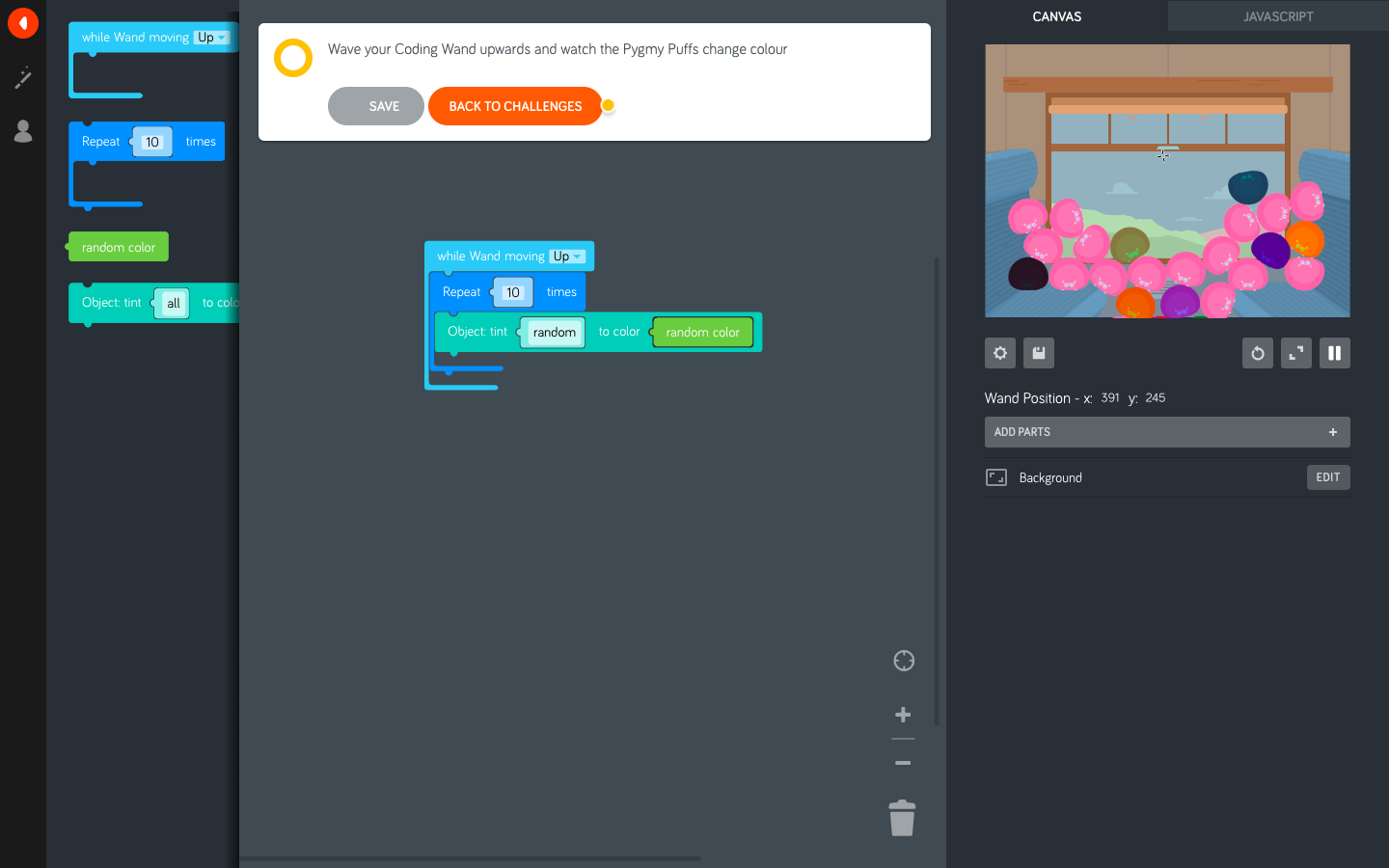Click the 10 field in palette Repeat block
Image resolution: width=1389 pixels, height=868 pixels.
(x=152, y=142)
